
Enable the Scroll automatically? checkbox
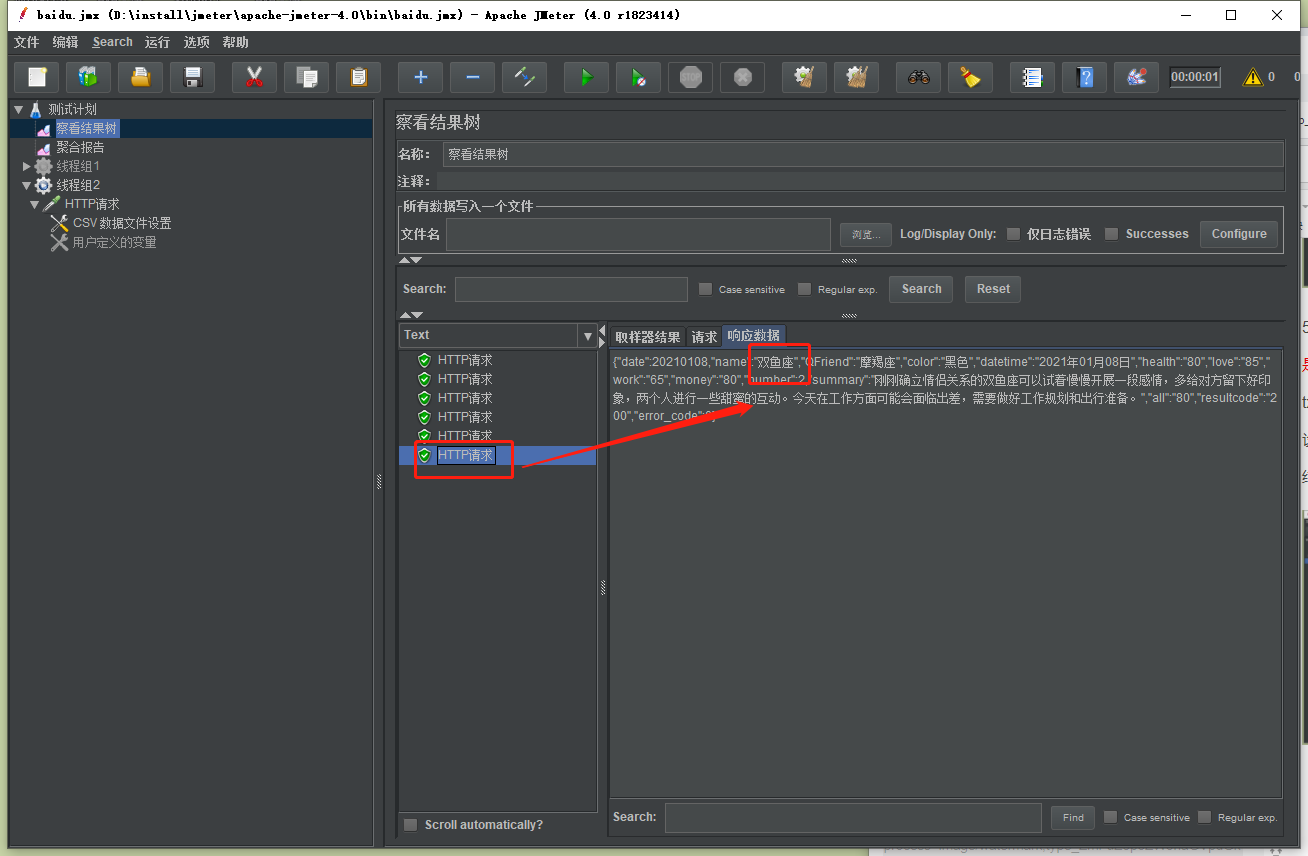click(x=410, y=825)
